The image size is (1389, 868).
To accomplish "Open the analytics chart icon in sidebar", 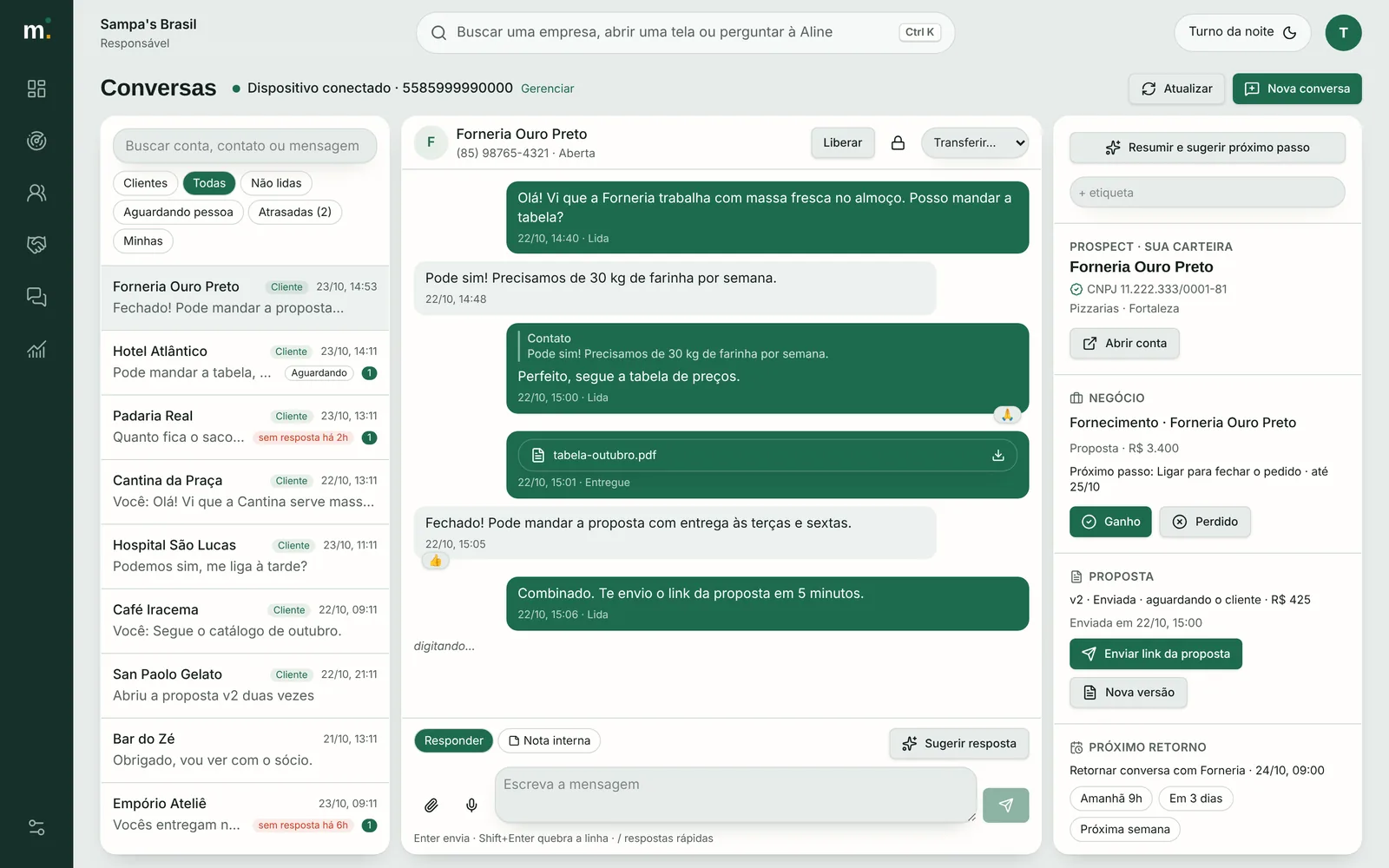I will click(36, 349).
